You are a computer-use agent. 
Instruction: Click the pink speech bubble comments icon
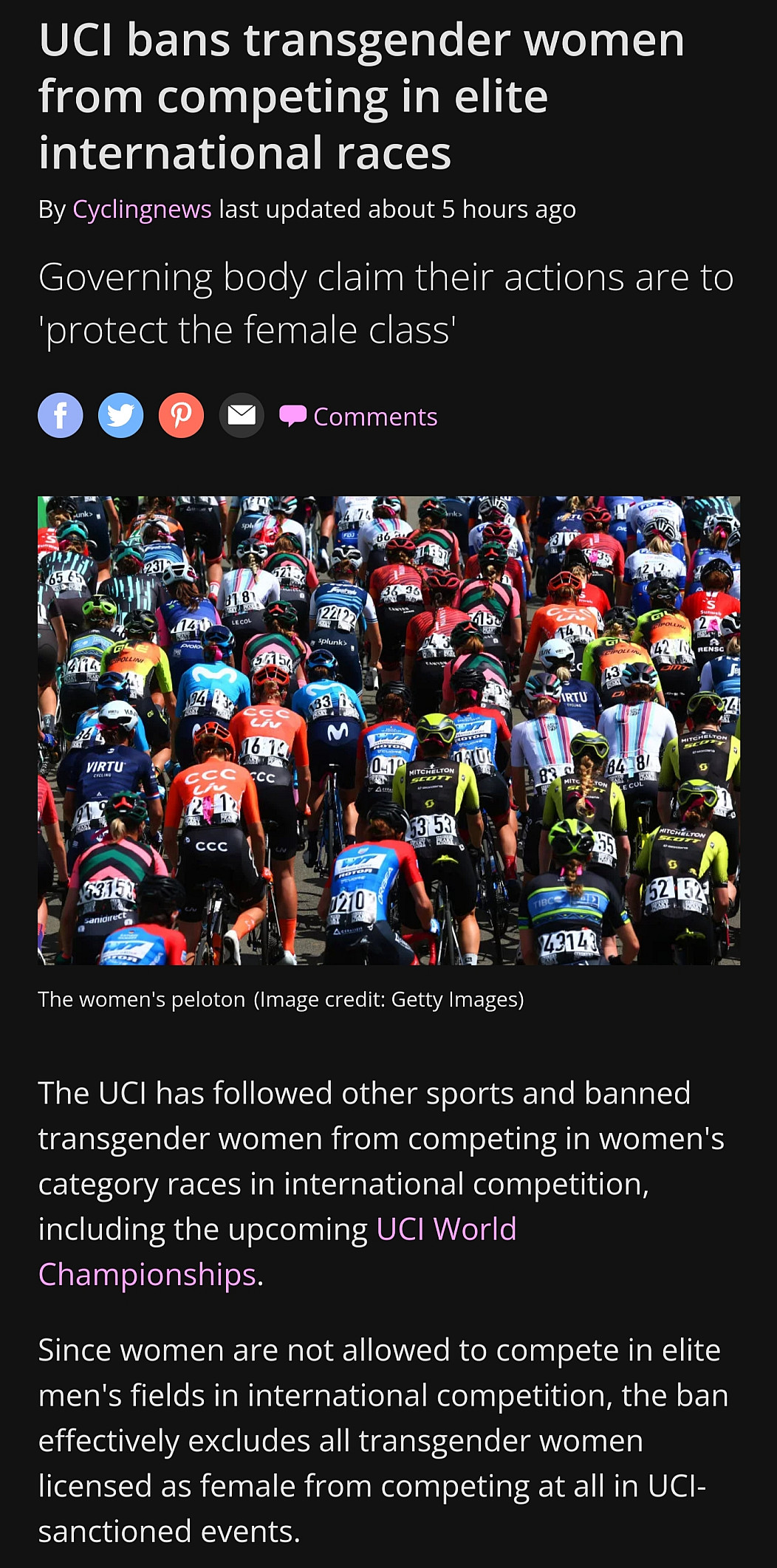tap(292, 416)
